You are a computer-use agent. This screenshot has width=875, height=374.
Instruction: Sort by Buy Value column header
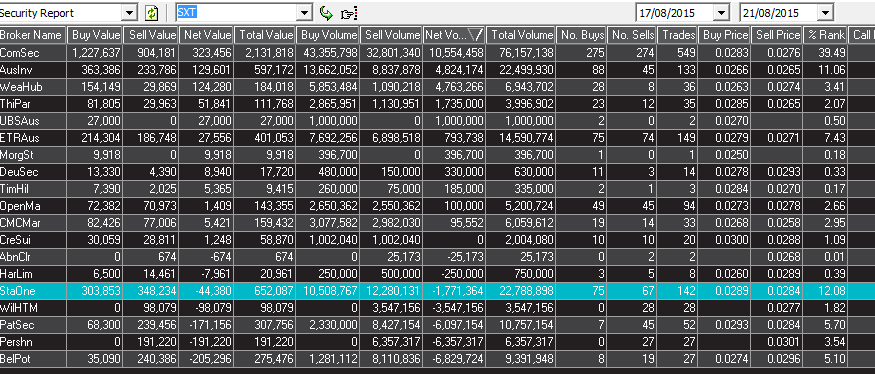coord(95,35)
